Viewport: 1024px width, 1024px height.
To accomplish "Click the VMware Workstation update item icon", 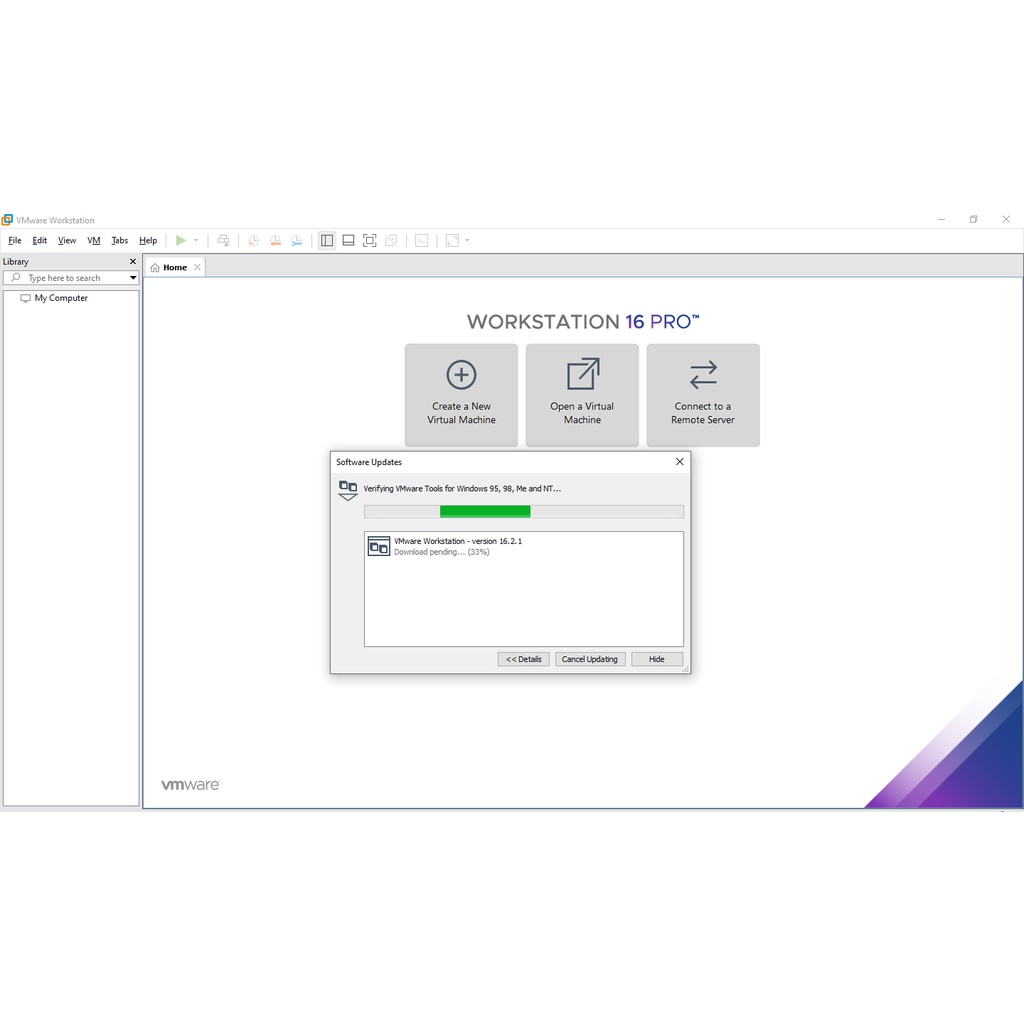I will (x=379, y=546).
